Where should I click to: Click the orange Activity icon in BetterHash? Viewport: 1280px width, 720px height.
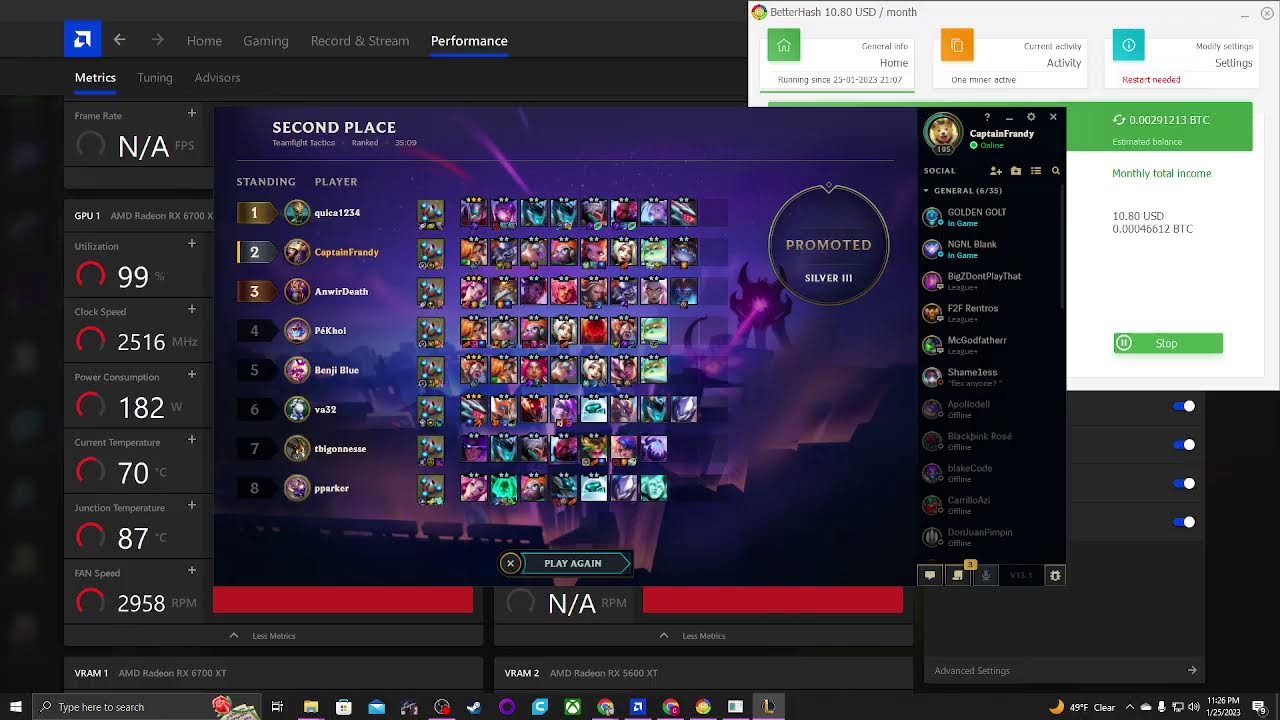tap(957, 46)
